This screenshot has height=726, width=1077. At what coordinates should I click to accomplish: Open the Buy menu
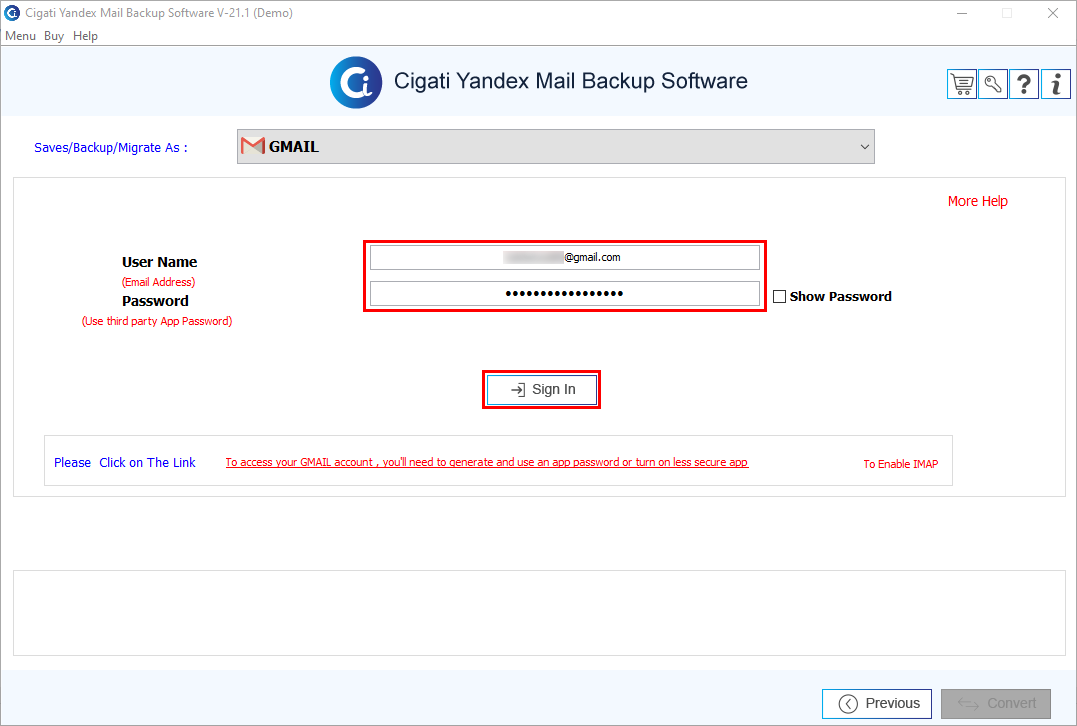point(54,36)
